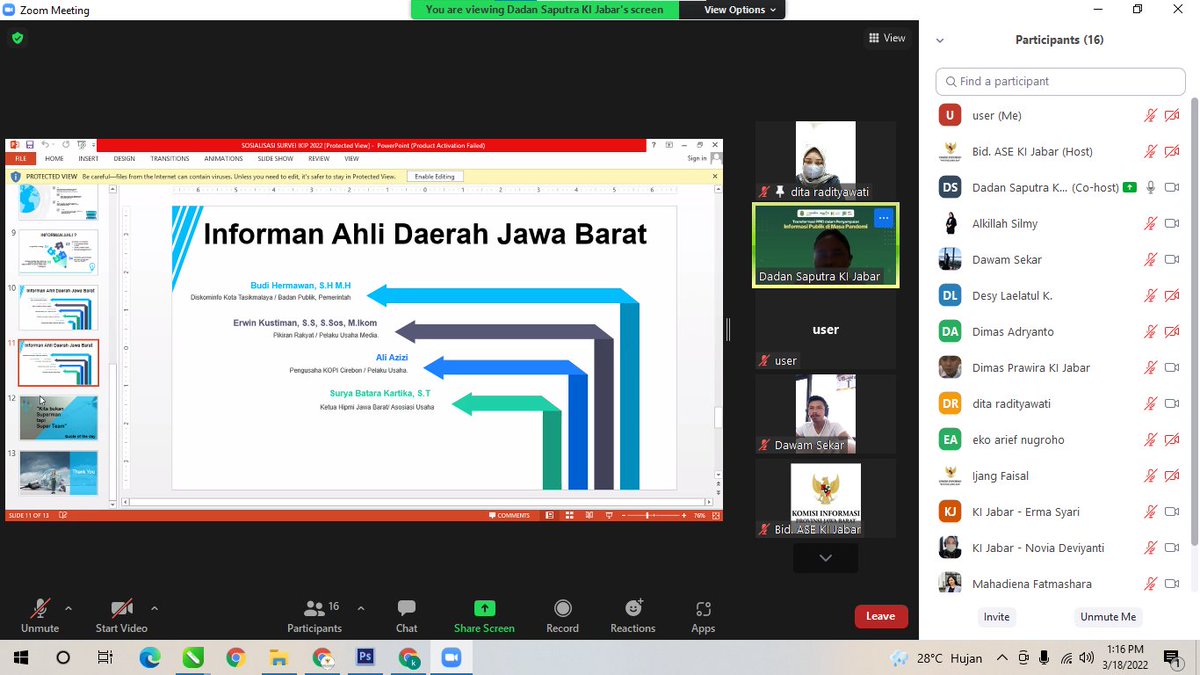Click Sign in link in PowerPoint

697,158
